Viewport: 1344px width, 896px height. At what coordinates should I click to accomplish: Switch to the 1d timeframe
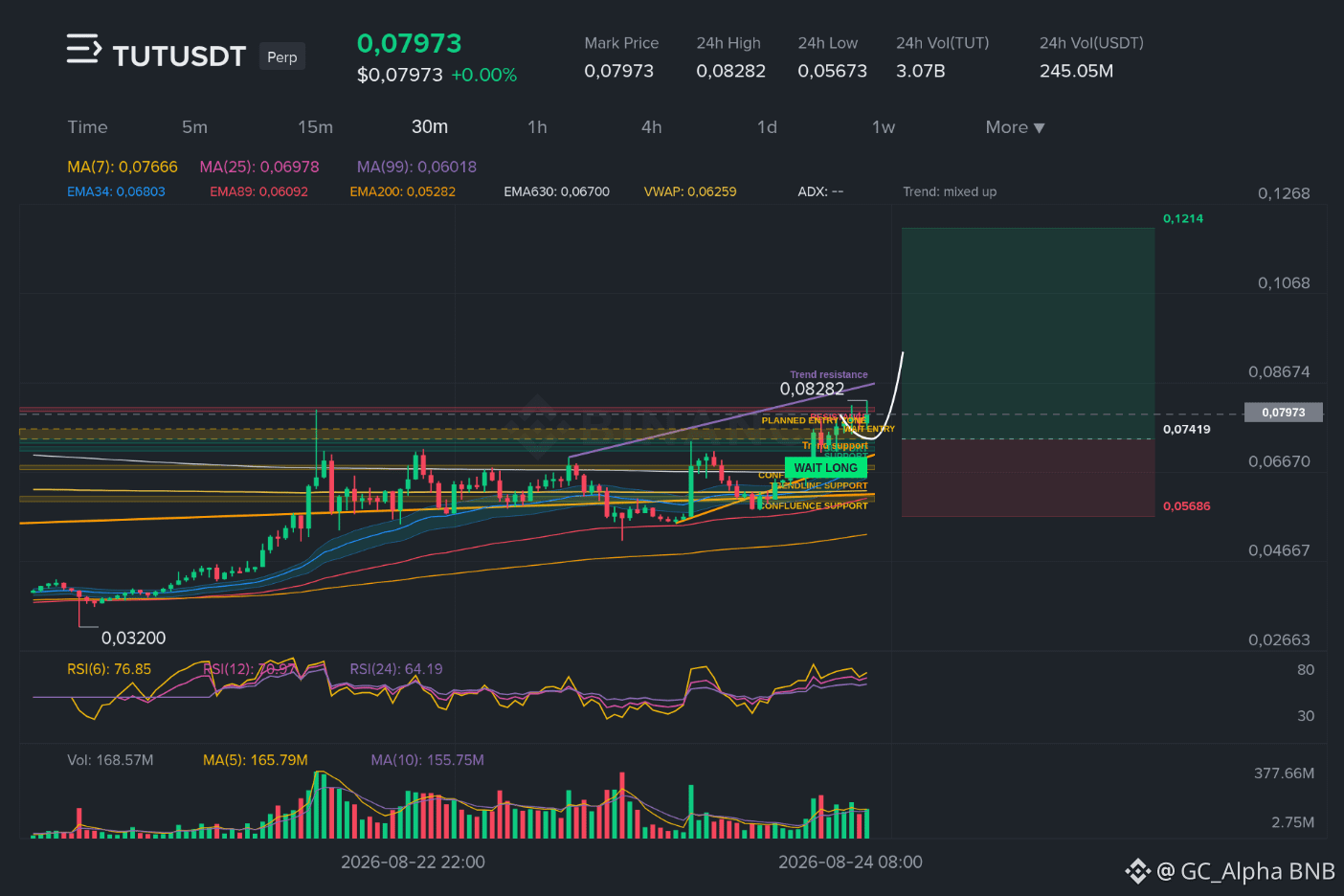coord(767,127)
